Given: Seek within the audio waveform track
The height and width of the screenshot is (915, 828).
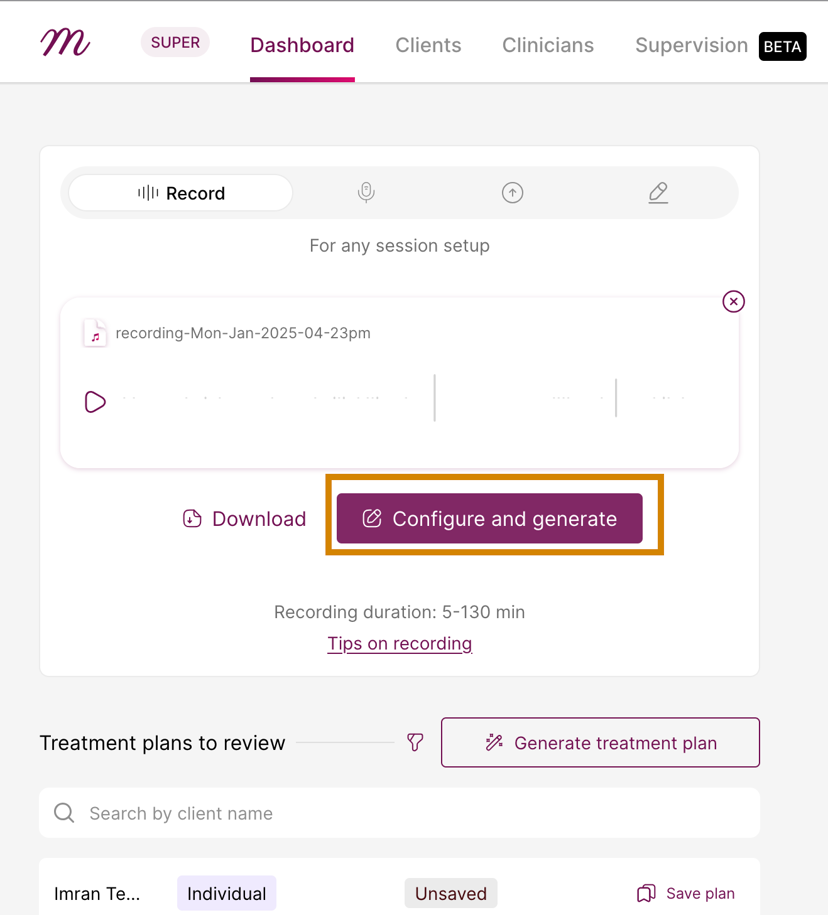Looking at the screenshot, I should (x=404, y=397).
